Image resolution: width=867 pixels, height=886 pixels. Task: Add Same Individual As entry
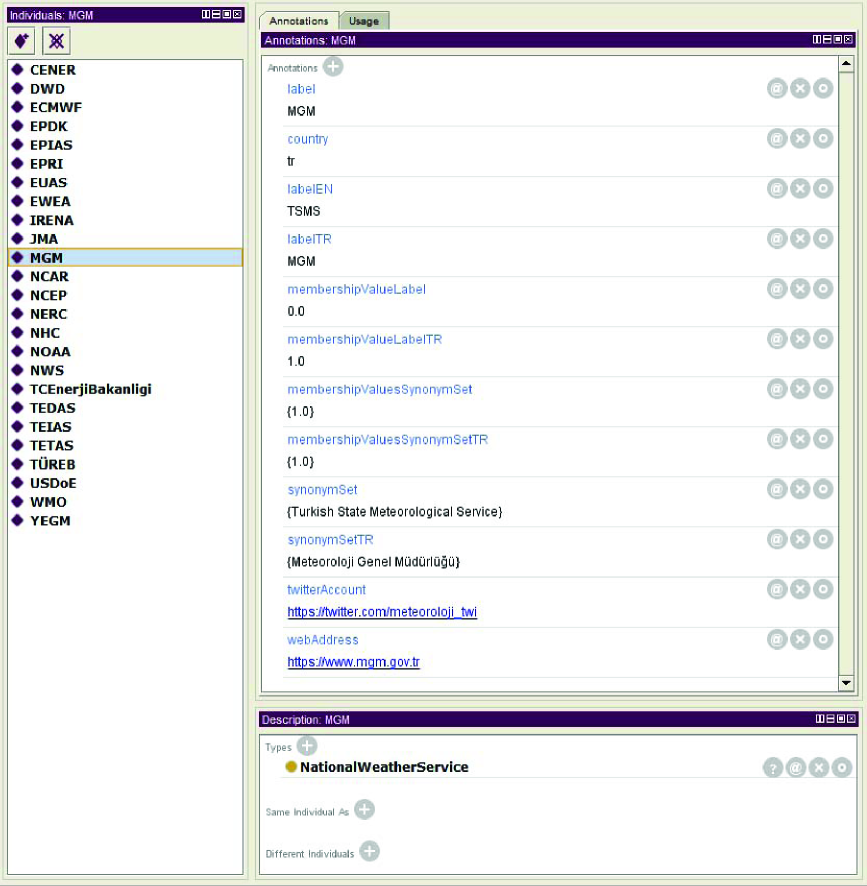pos(364,810)
